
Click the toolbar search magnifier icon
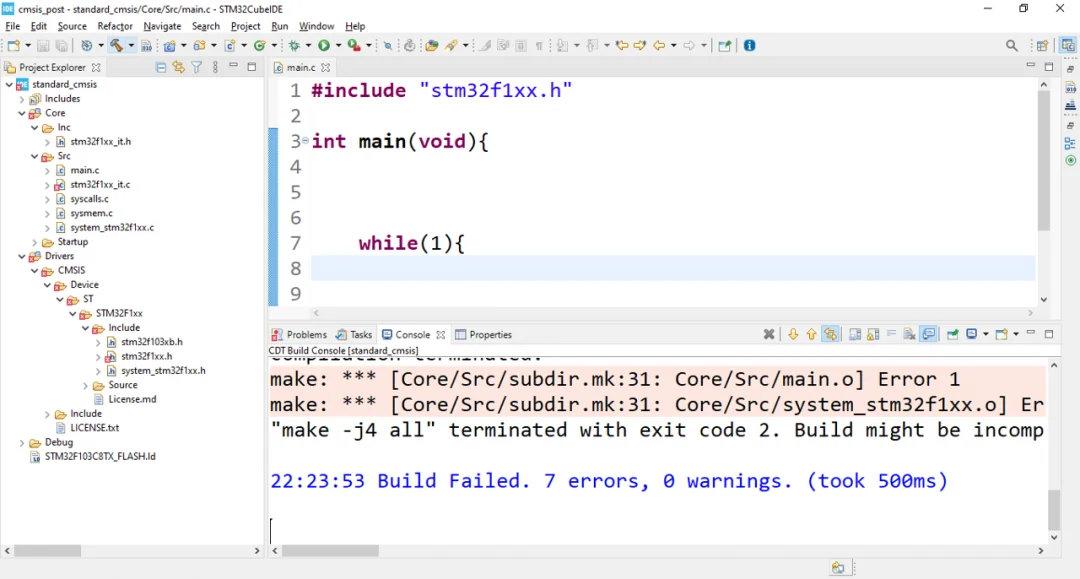(x=1012, y=45)
